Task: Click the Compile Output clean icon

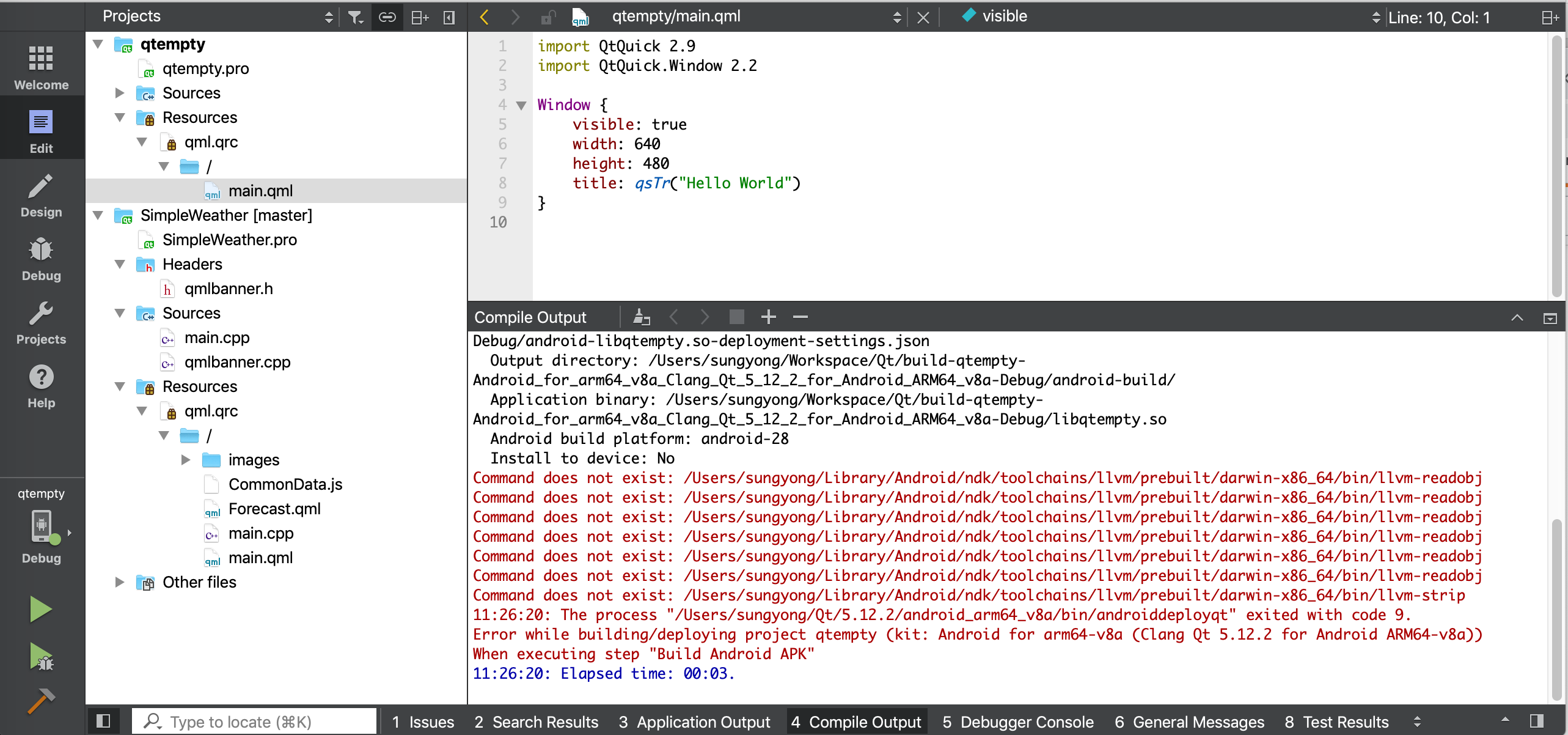Action: point(641,317)
